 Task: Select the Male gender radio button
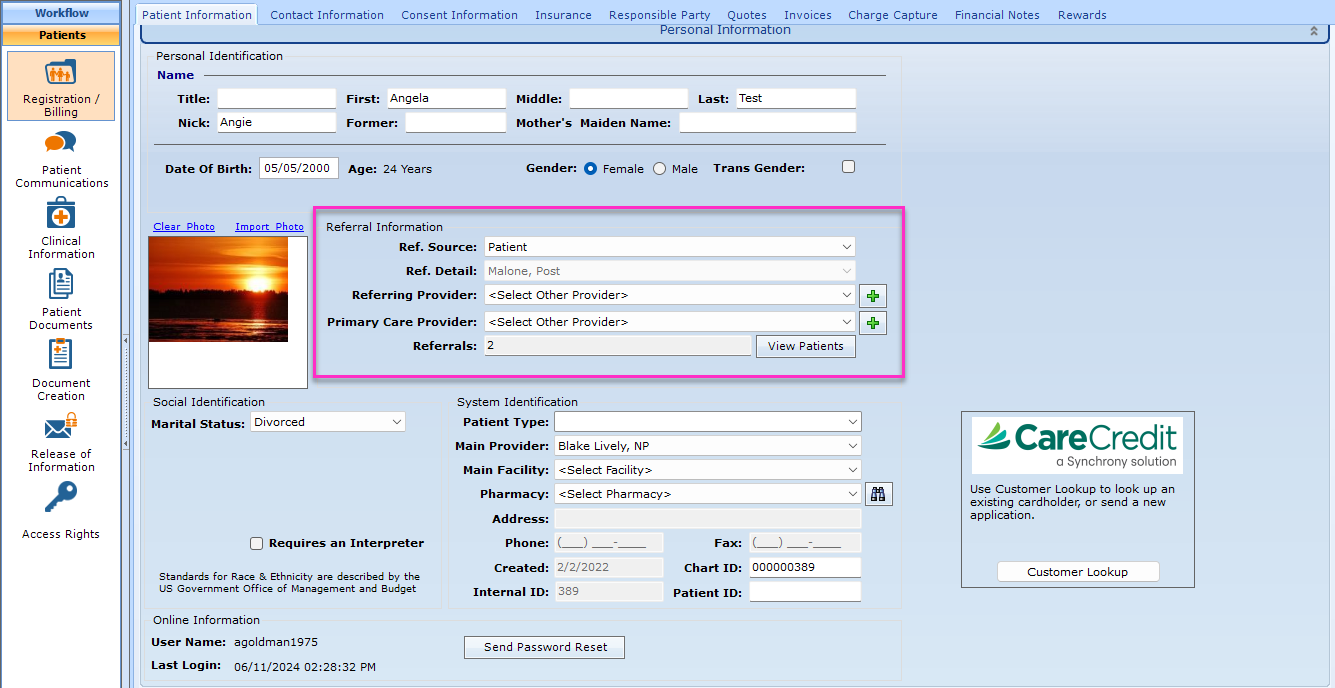click(x=658, y=168)
